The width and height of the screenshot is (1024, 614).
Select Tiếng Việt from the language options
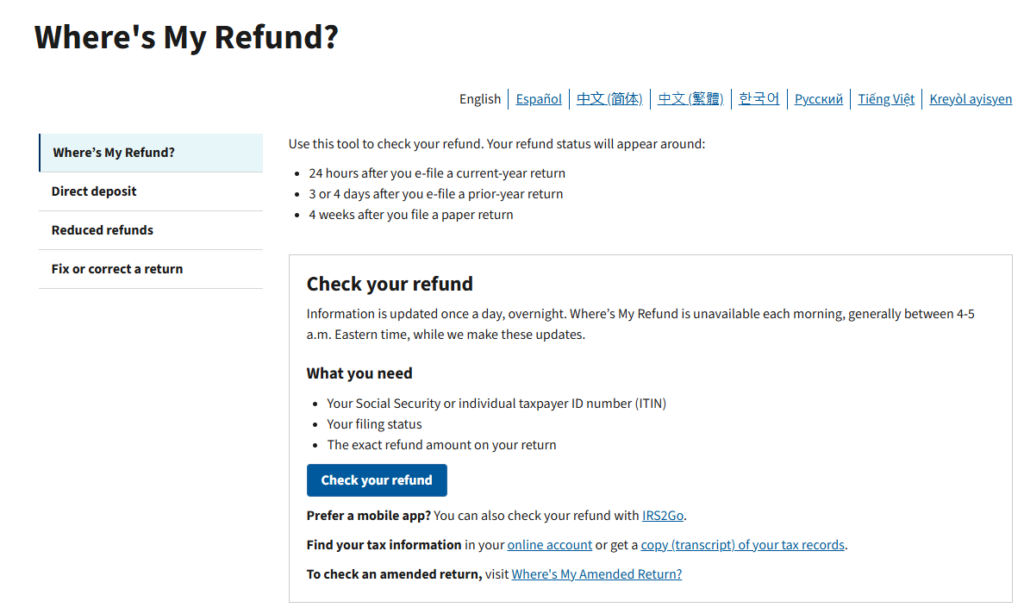coord(885,98)
